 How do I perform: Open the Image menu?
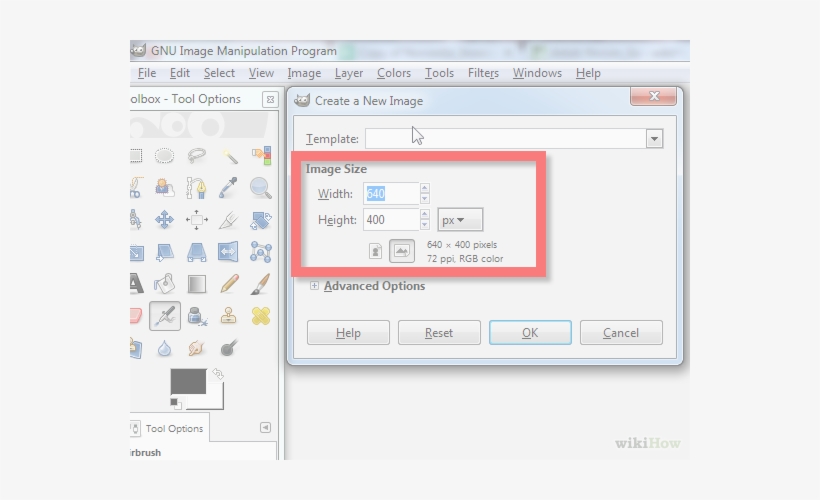[304, 73]
